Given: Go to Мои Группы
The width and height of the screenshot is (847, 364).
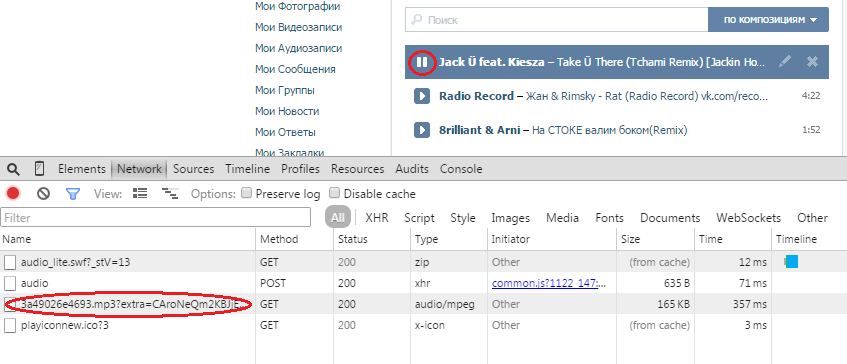Looking at the screenshot, I should 285,90.
